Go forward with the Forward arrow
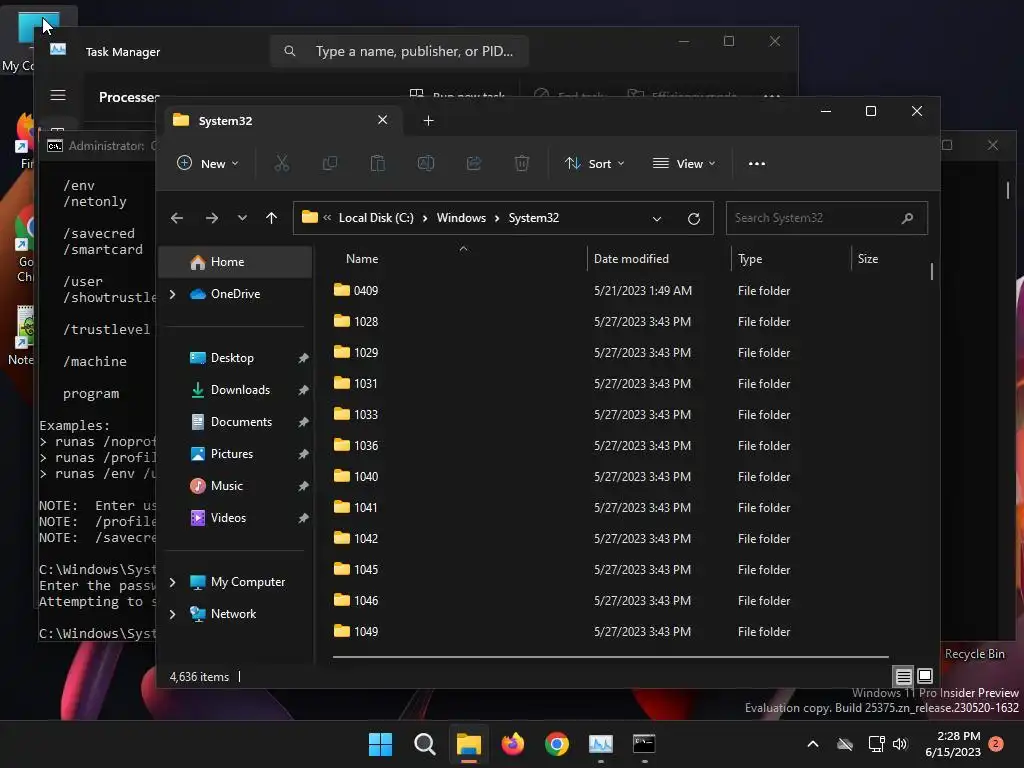This screenshot has width=1024, height=768. pos(212,218)
